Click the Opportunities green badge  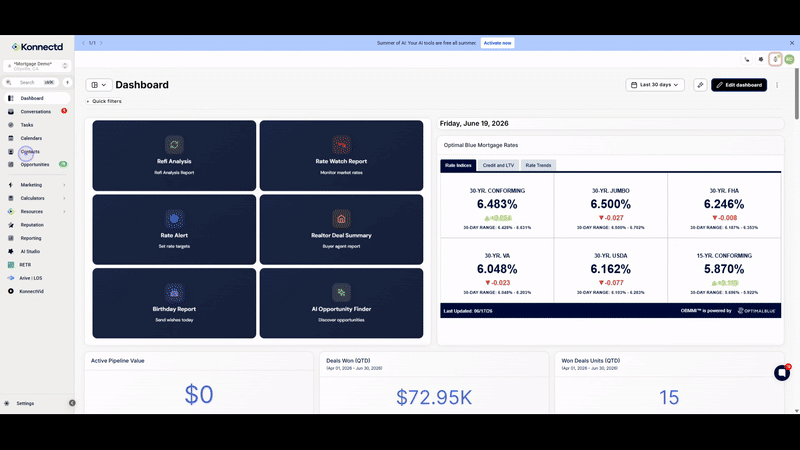click(x=63, y=164)
